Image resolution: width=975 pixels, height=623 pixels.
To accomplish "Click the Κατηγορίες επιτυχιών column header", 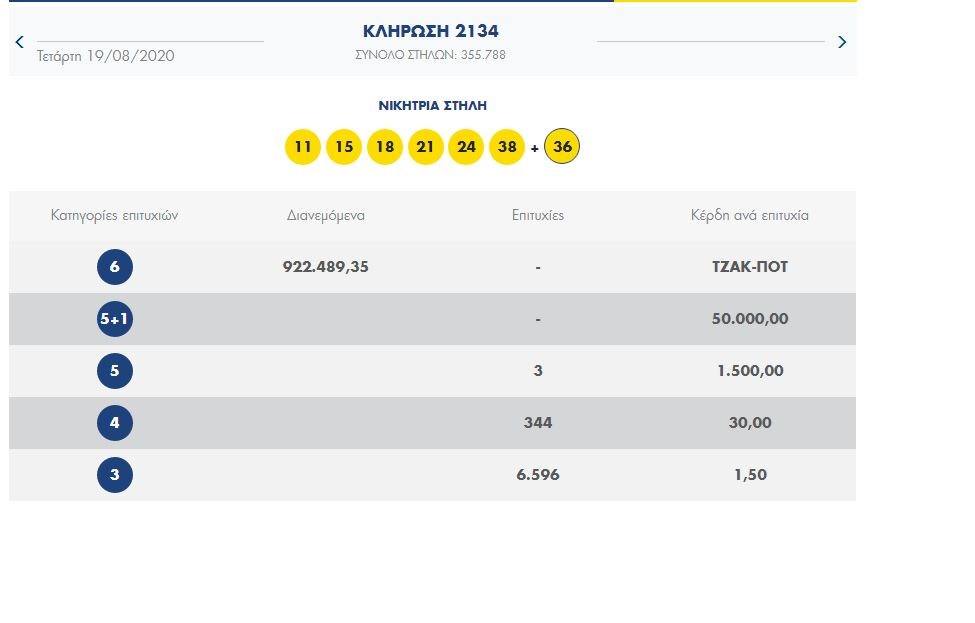I will click(x=115, y=215).
